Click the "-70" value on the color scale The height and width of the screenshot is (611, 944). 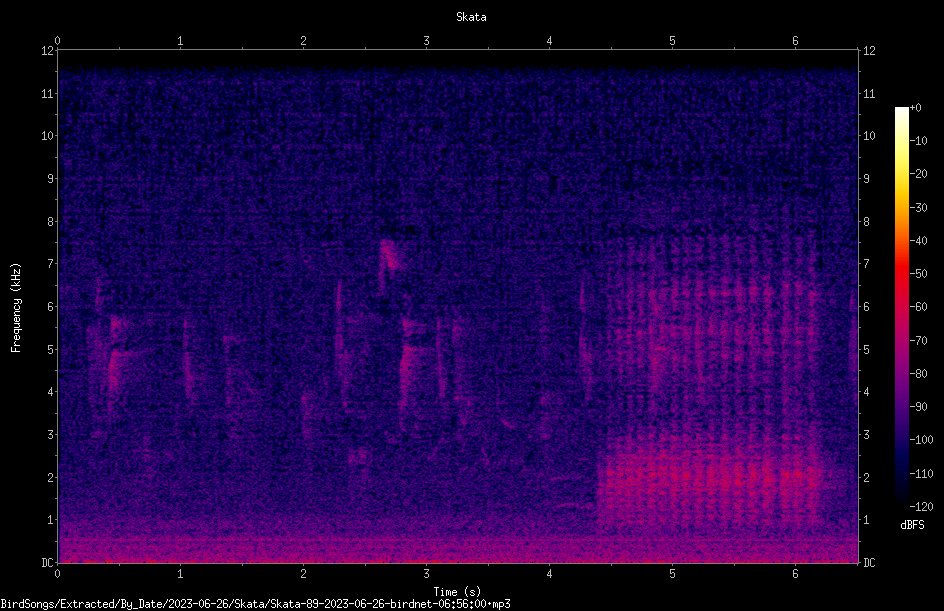919,341
